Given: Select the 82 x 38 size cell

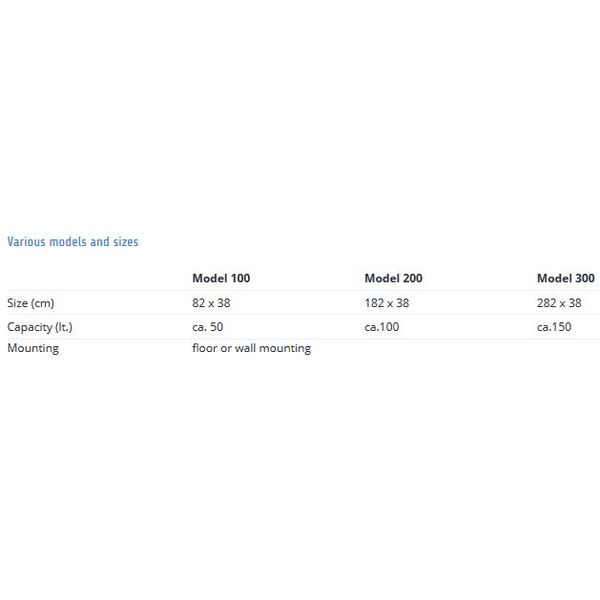Looking at the screenshot, I should click(211, 303).
